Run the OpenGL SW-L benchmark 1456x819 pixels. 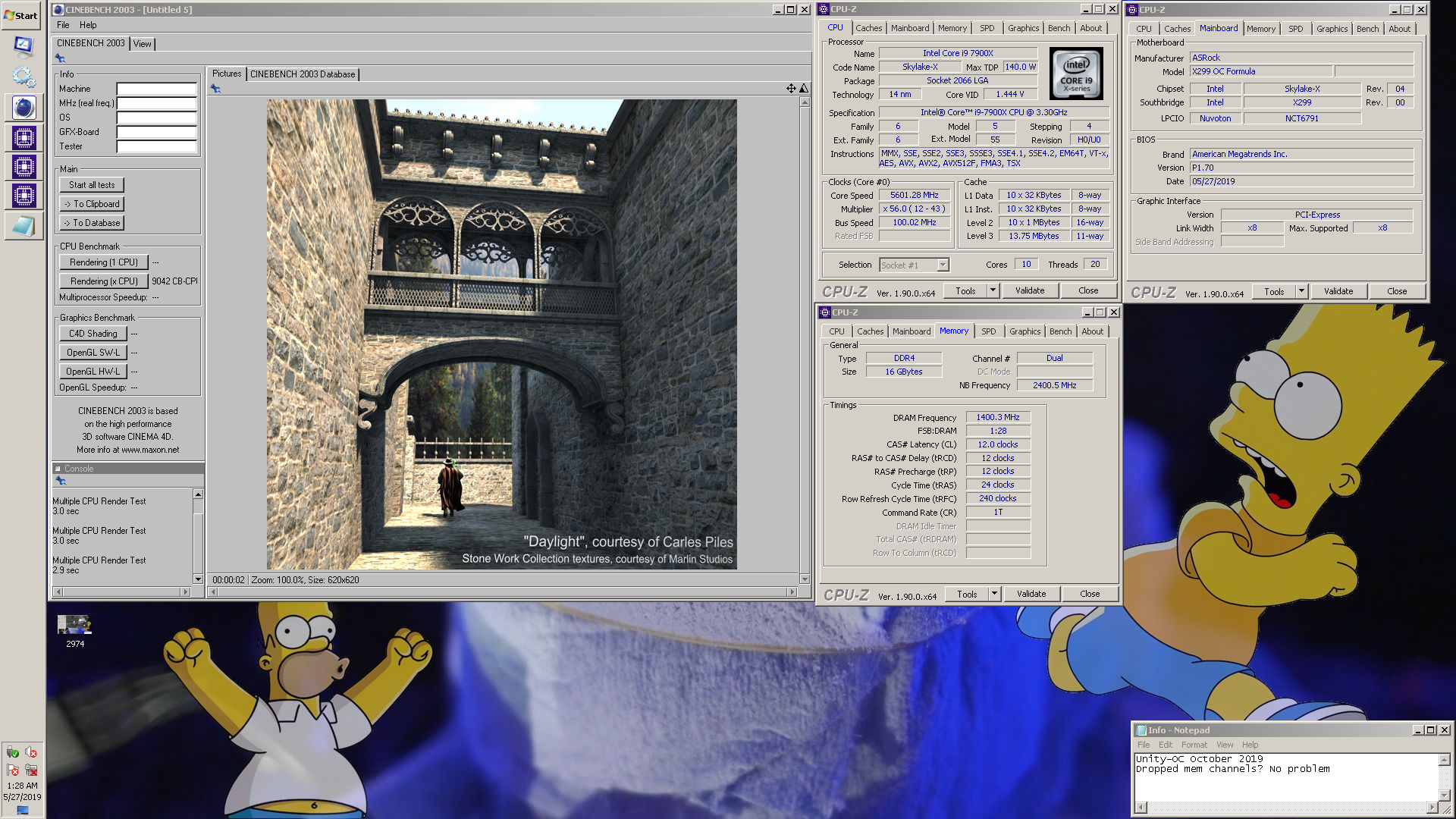[x=93, y=353]
